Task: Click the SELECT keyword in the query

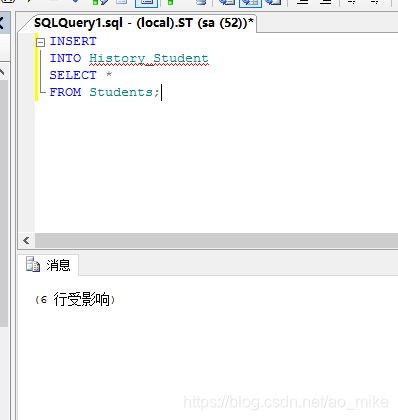Action: point(73,75)
